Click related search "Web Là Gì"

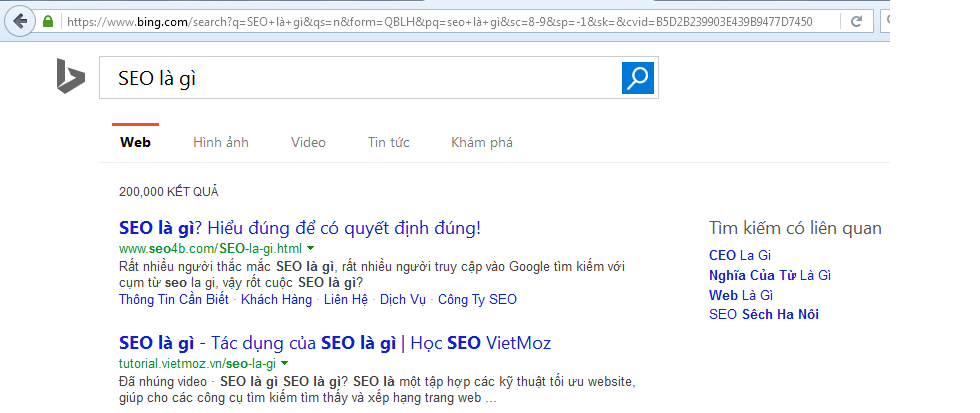pos(741,295)
